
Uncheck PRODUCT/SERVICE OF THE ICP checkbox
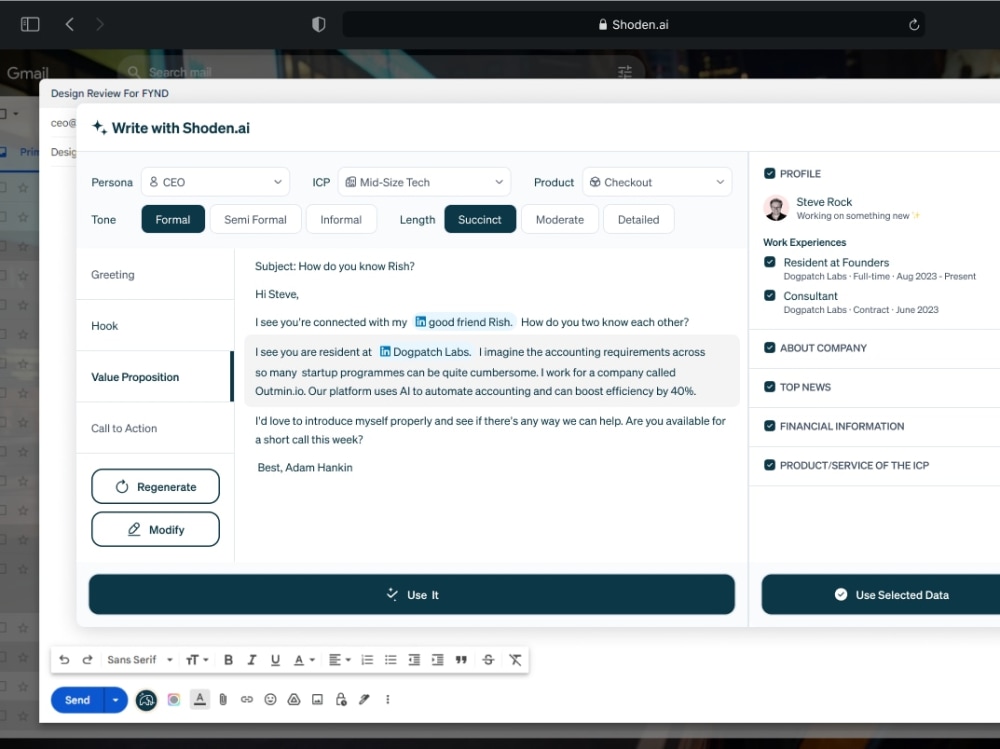[x=770, y=465]
